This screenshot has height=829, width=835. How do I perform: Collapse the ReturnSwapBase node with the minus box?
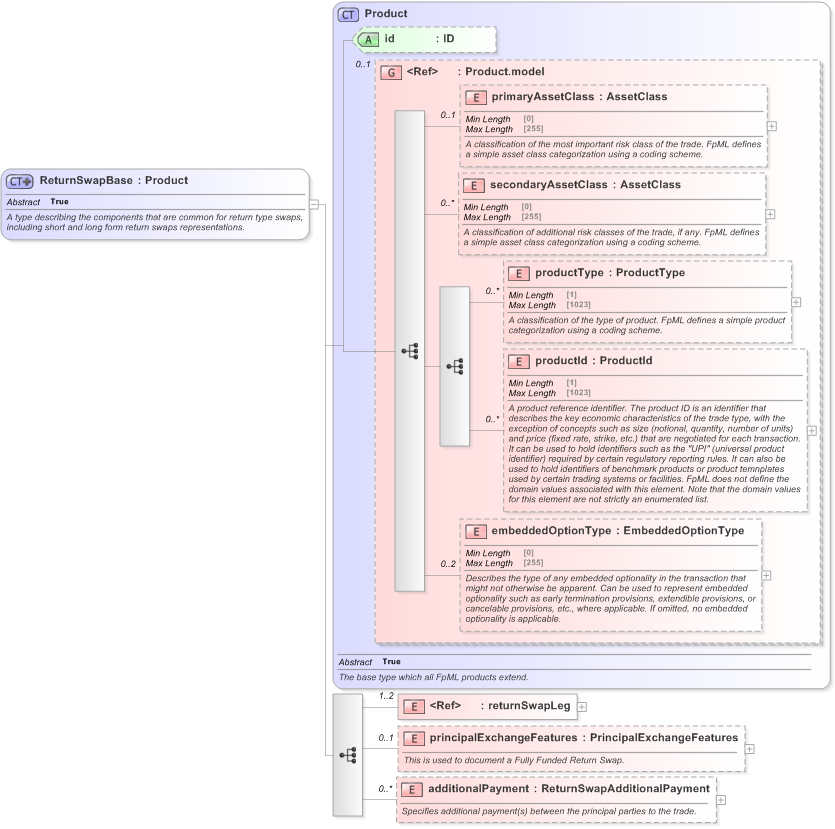(314, 204)
